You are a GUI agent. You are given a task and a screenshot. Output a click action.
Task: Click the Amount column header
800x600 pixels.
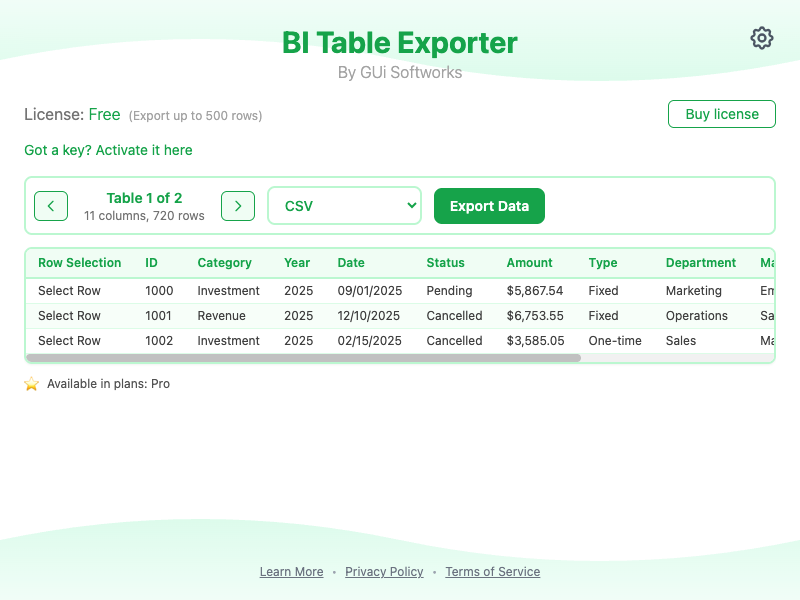click(x=529, y=263)
